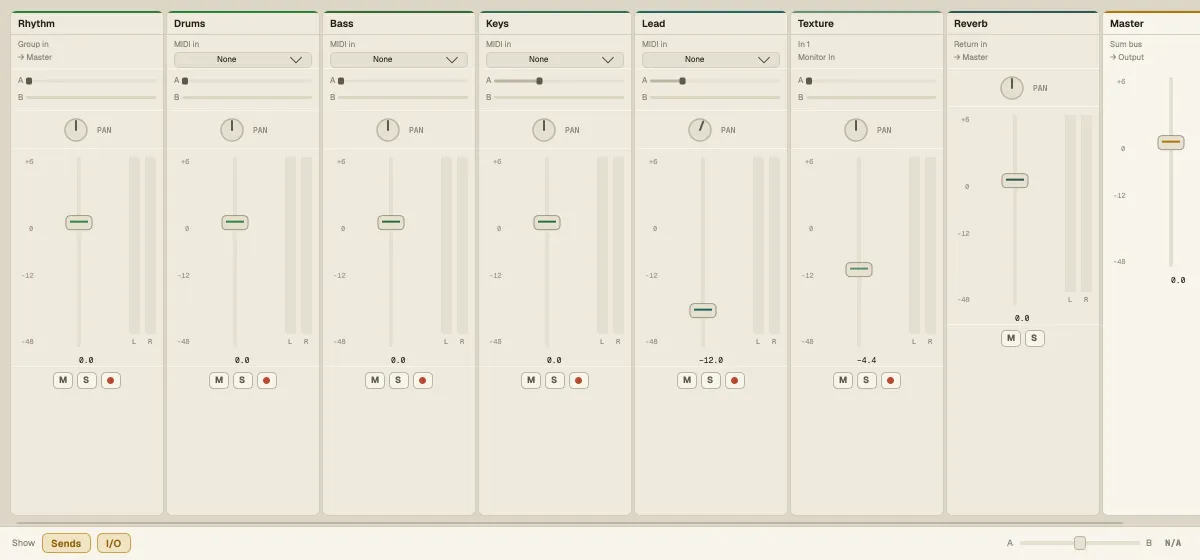Click the Texture volume fader handle
The width and height of the screenshot is (1200, 560).
pos(859,269)
